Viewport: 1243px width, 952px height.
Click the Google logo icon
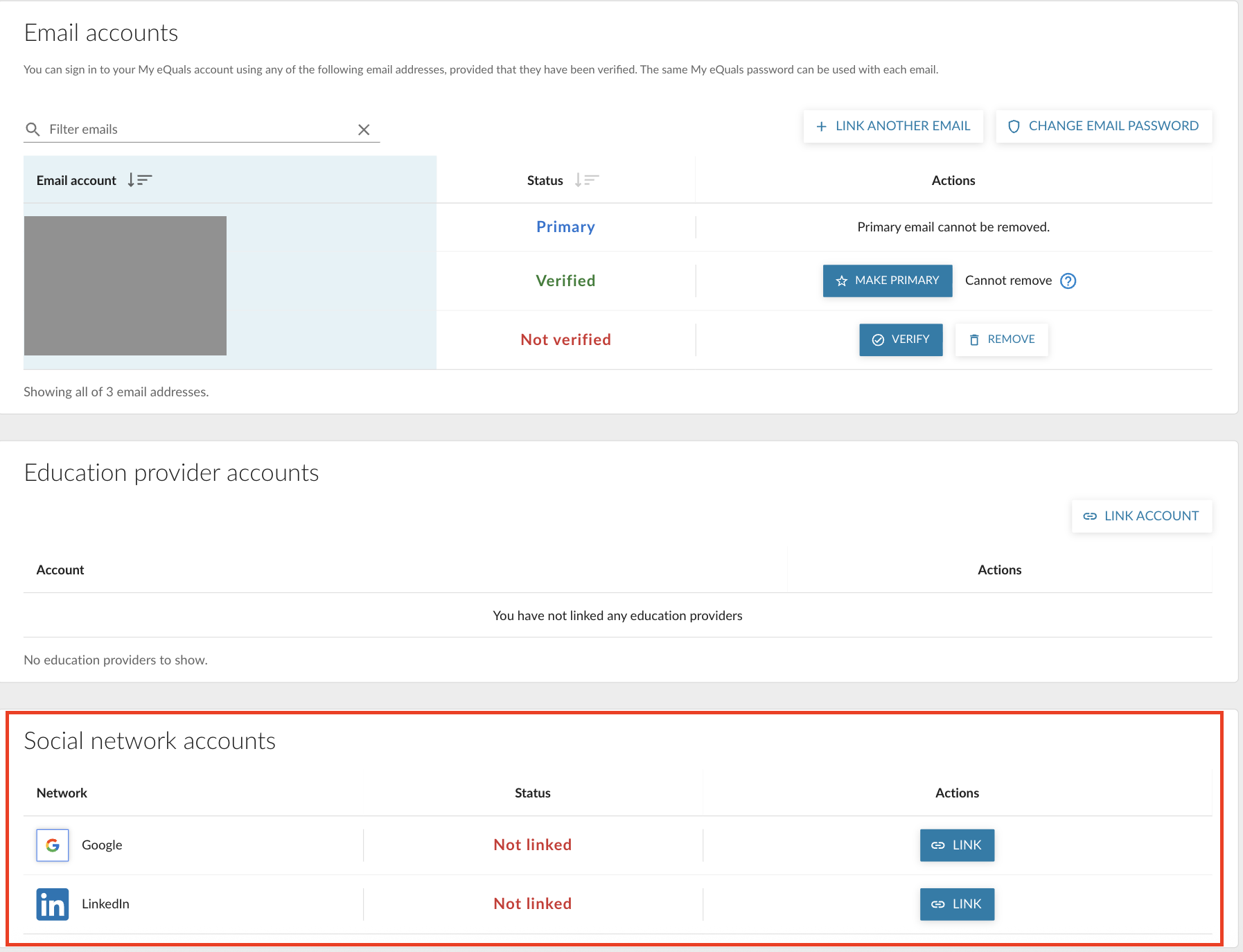pyautogui.click(x=53, y=845)
